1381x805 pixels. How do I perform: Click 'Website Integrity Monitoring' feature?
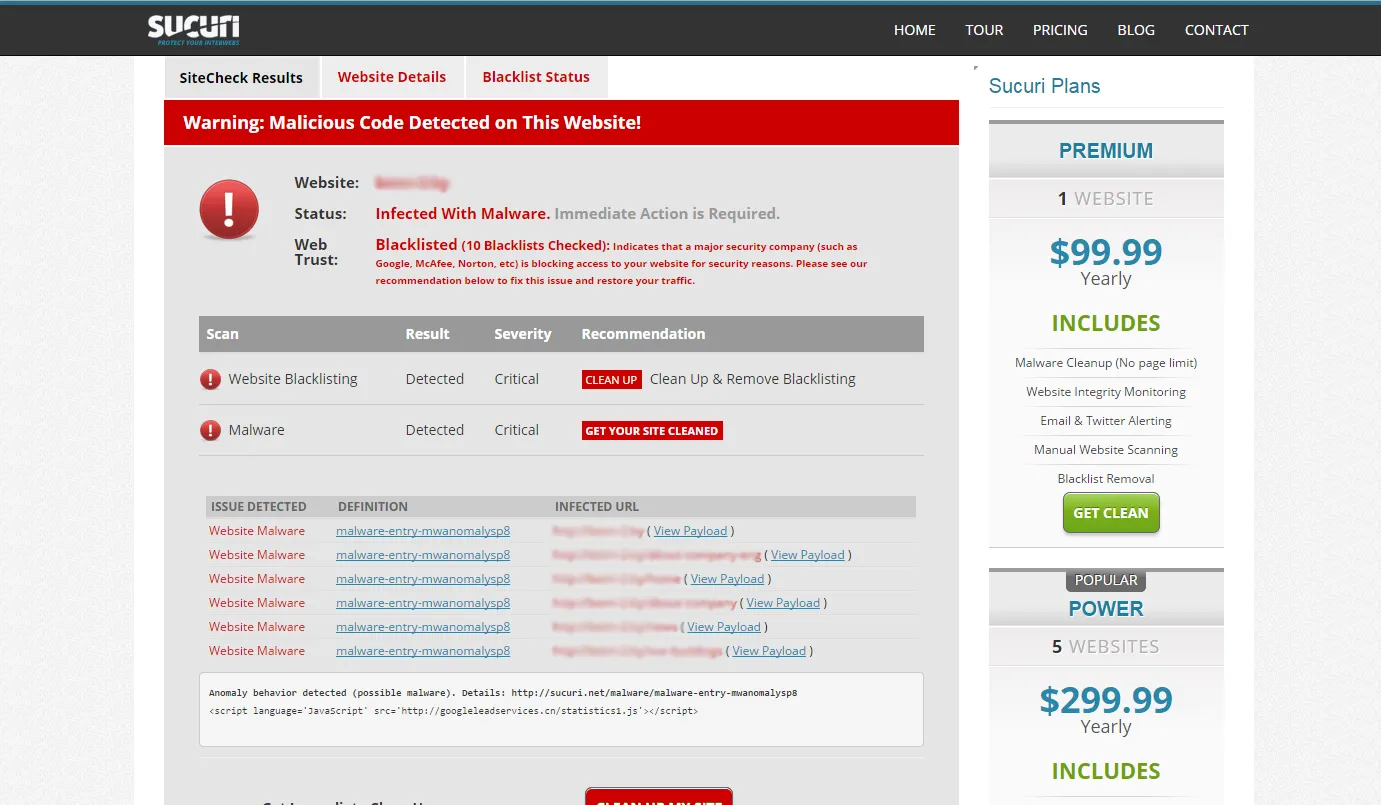pos(1106,392)
